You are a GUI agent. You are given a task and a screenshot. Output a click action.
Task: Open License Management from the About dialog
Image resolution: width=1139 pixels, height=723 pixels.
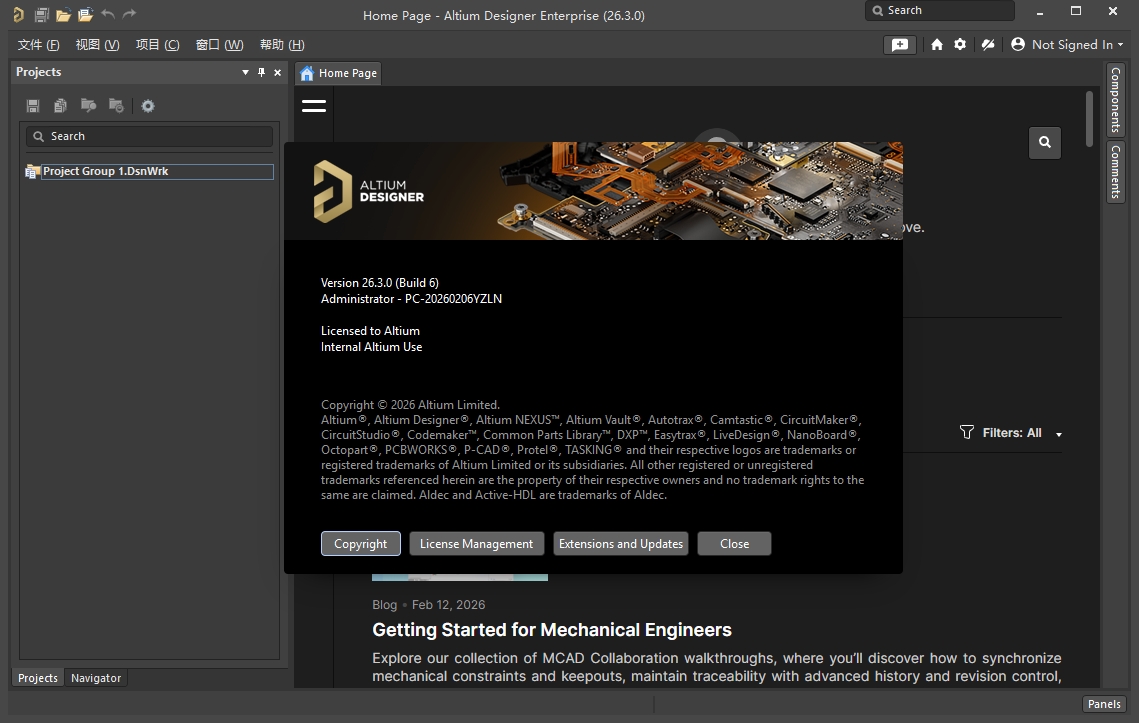click(x=476, y=543)
